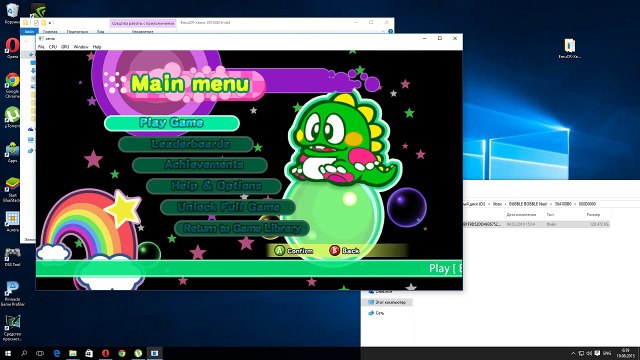Select Achievements in main menu
Image resolution: width=640 pixels, height=360 pixels.
pyautogui.click(x=200, y=165)
